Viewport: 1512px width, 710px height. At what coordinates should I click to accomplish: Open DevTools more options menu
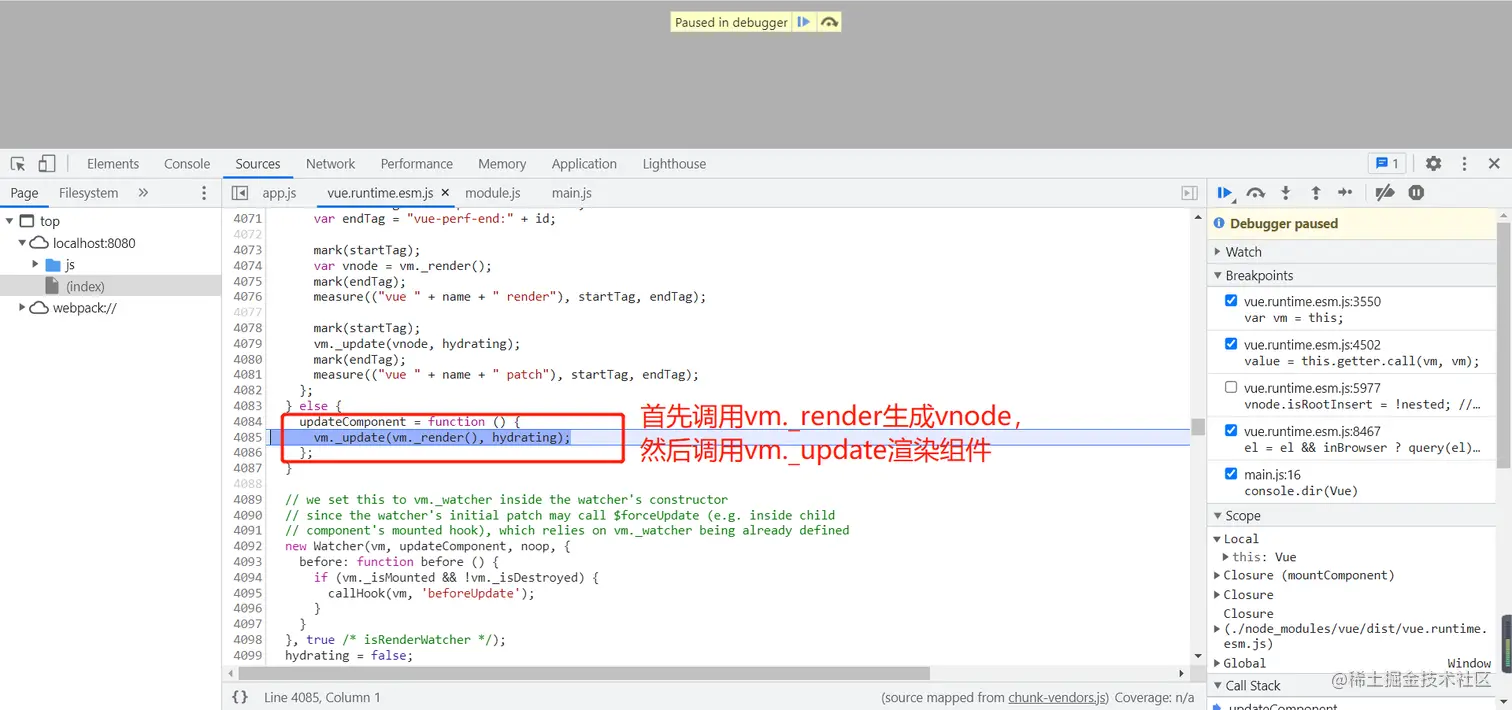[x=1464, y=164]
